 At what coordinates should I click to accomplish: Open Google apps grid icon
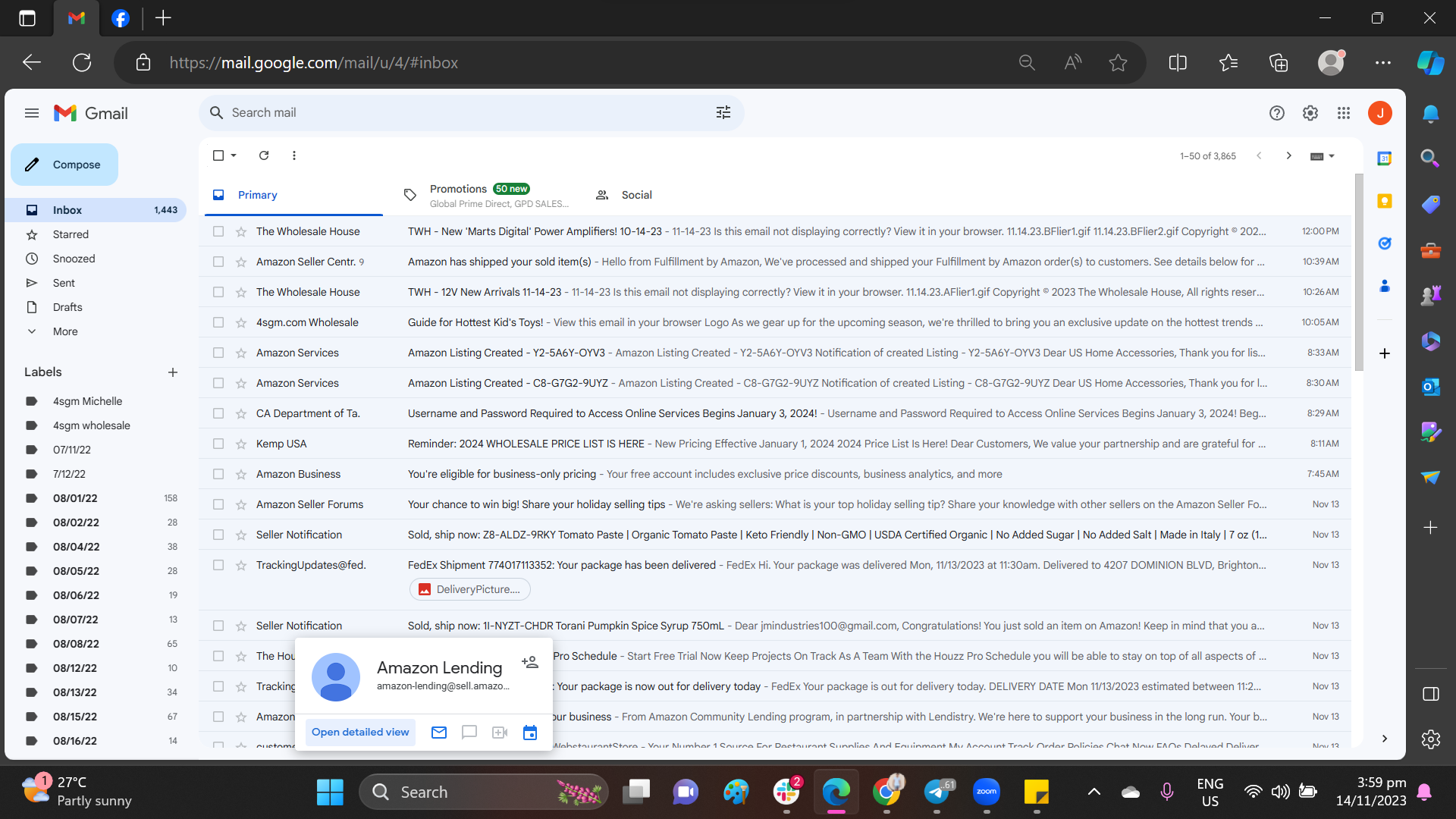(x=1344, y=113)
